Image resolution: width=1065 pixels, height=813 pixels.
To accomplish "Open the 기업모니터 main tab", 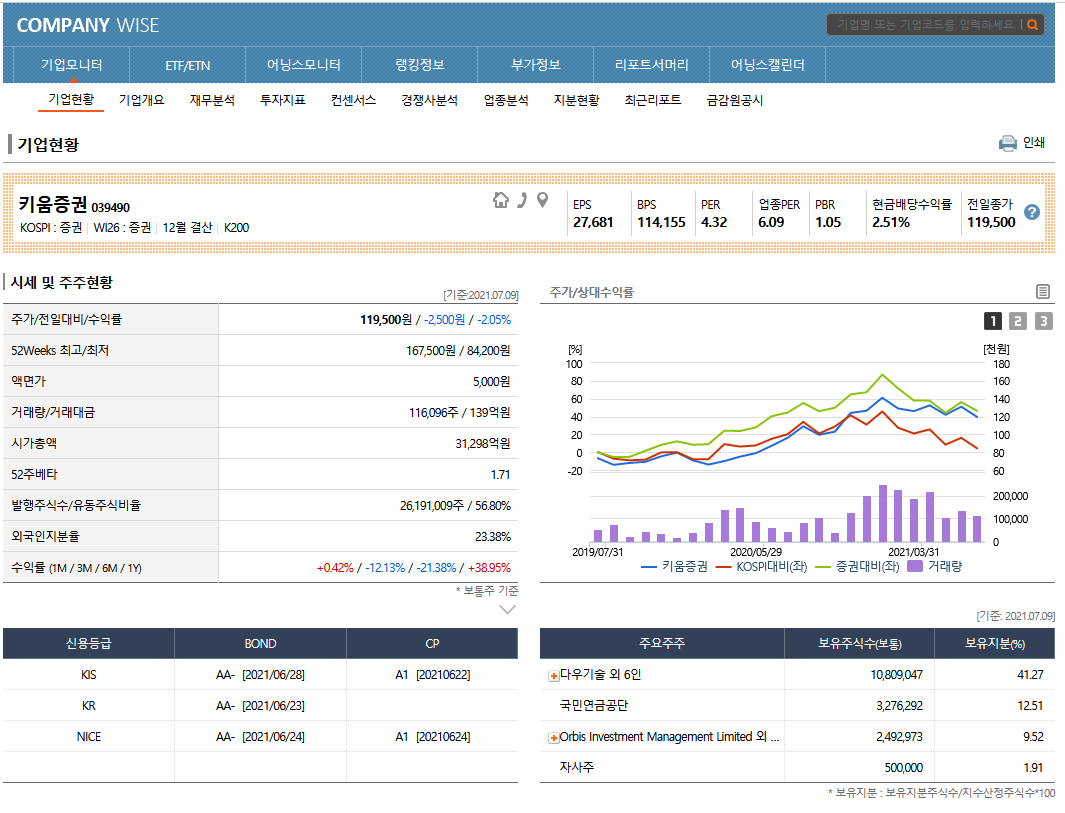I will tap(71, 65).
